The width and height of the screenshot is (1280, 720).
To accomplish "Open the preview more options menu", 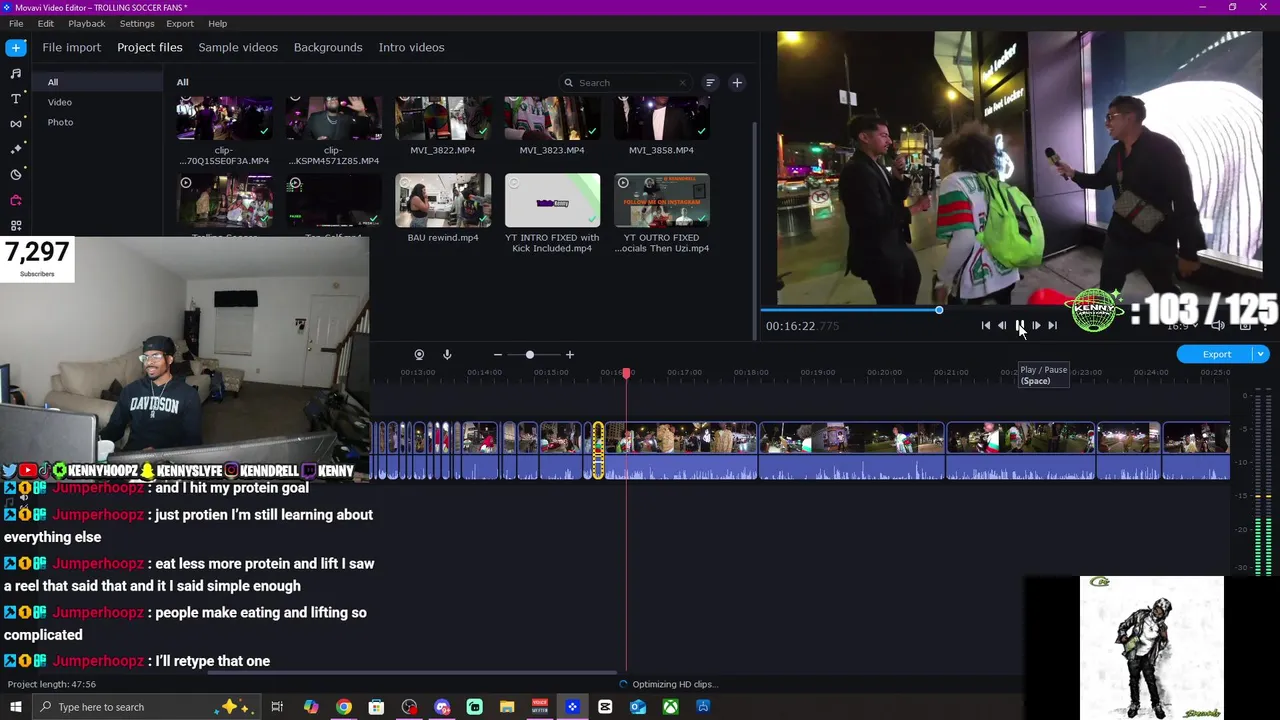I will (1265, 326).
